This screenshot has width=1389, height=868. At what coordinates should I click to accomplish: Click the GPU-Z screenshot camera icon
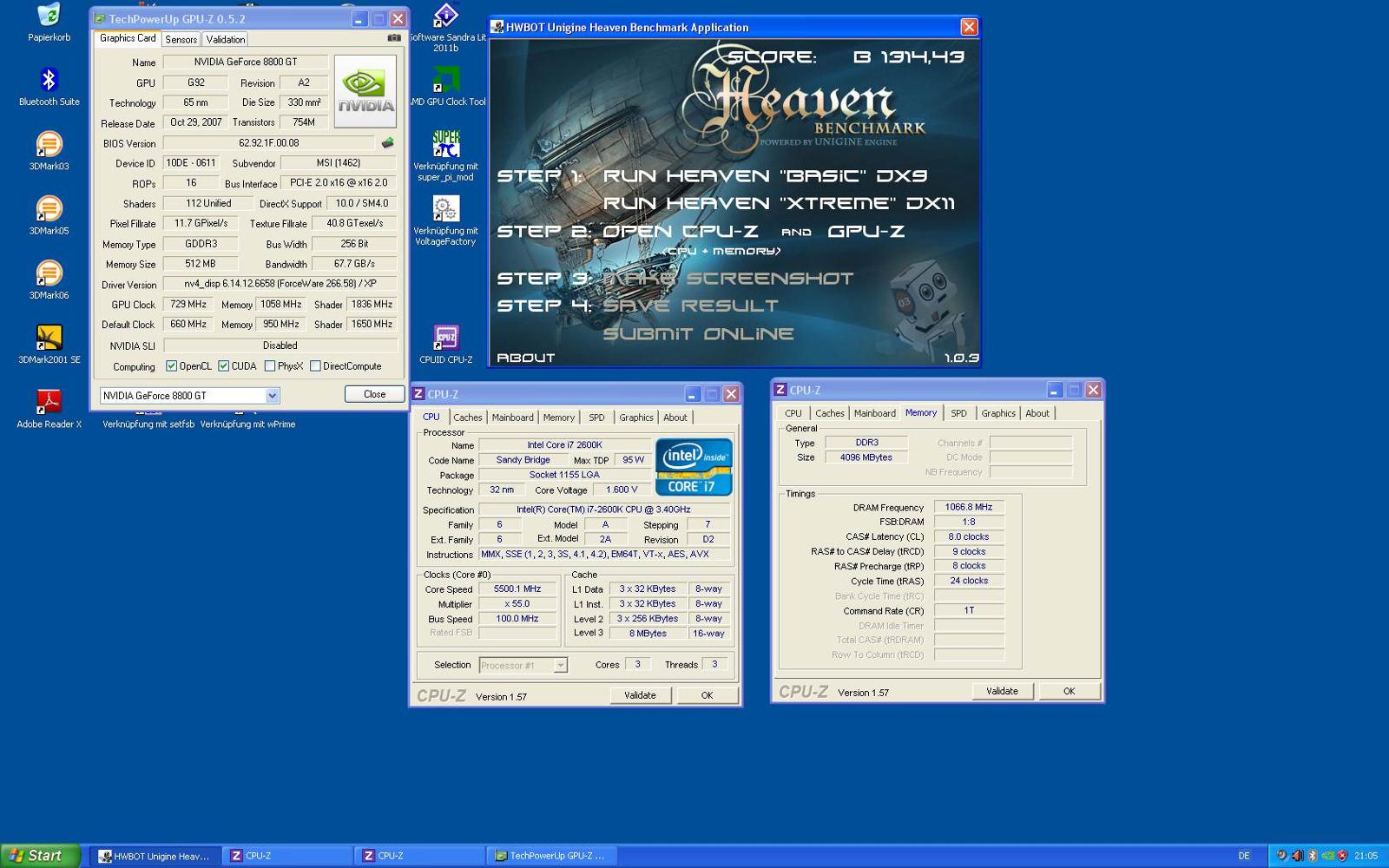pyautogui.click(x=394, y=38)
